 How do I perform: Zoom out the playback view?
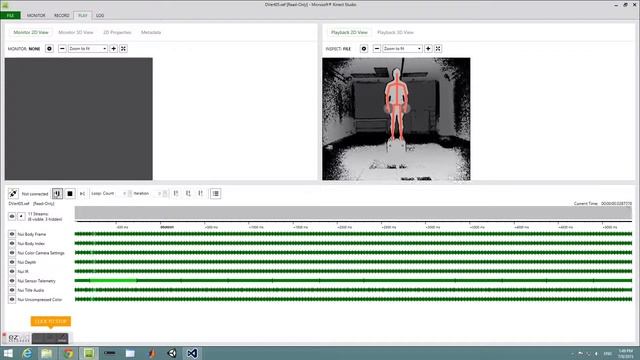pos(377,49)
